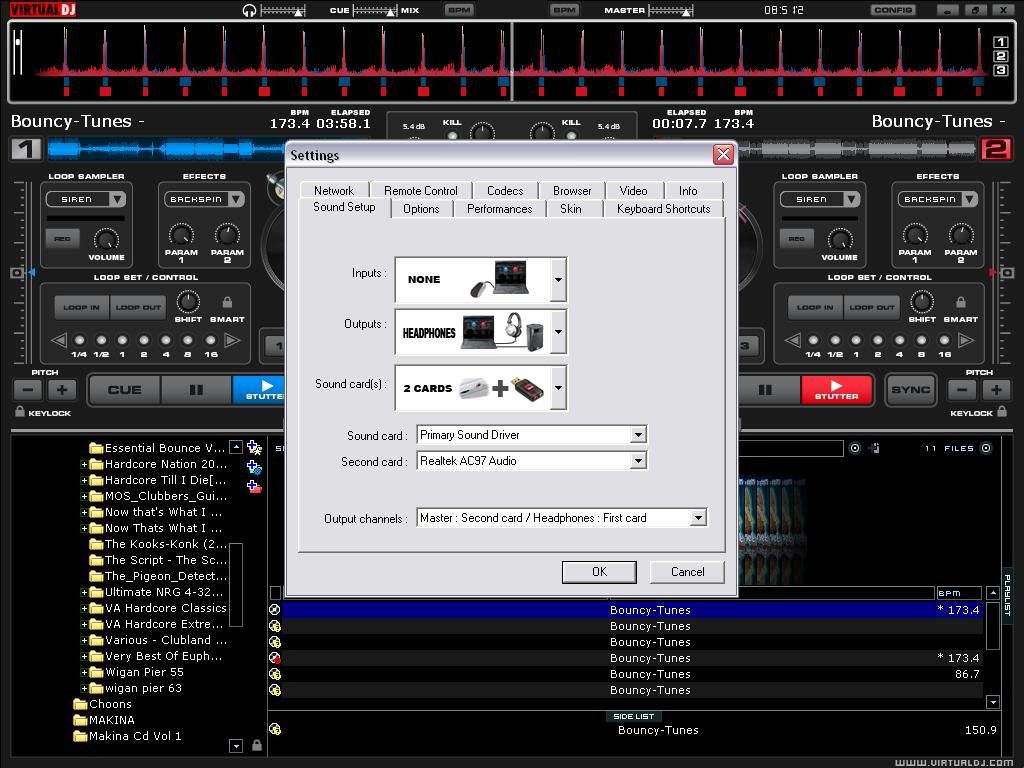The width and height of the screenshot is (1024, 768).
Task: Go to the Performances tab
Action: pos(500,209)
